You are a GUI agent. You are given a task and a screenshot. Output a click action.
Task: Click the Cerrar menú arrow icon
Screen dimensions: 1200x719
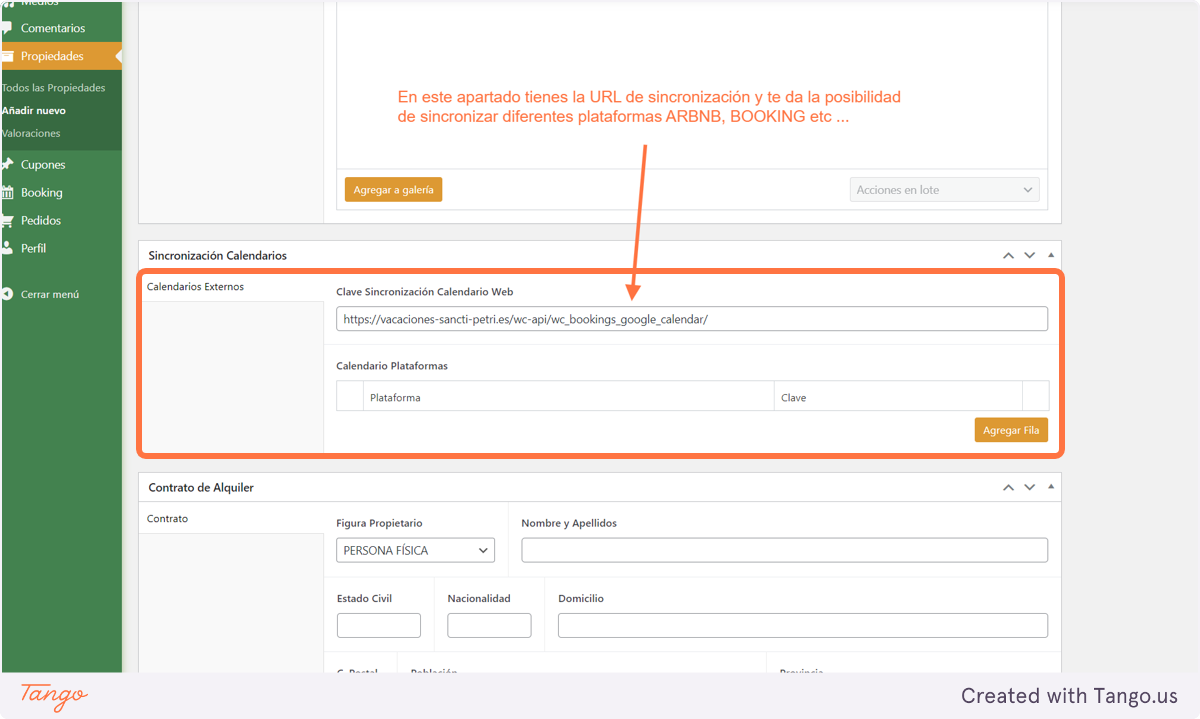coord(7,294)
